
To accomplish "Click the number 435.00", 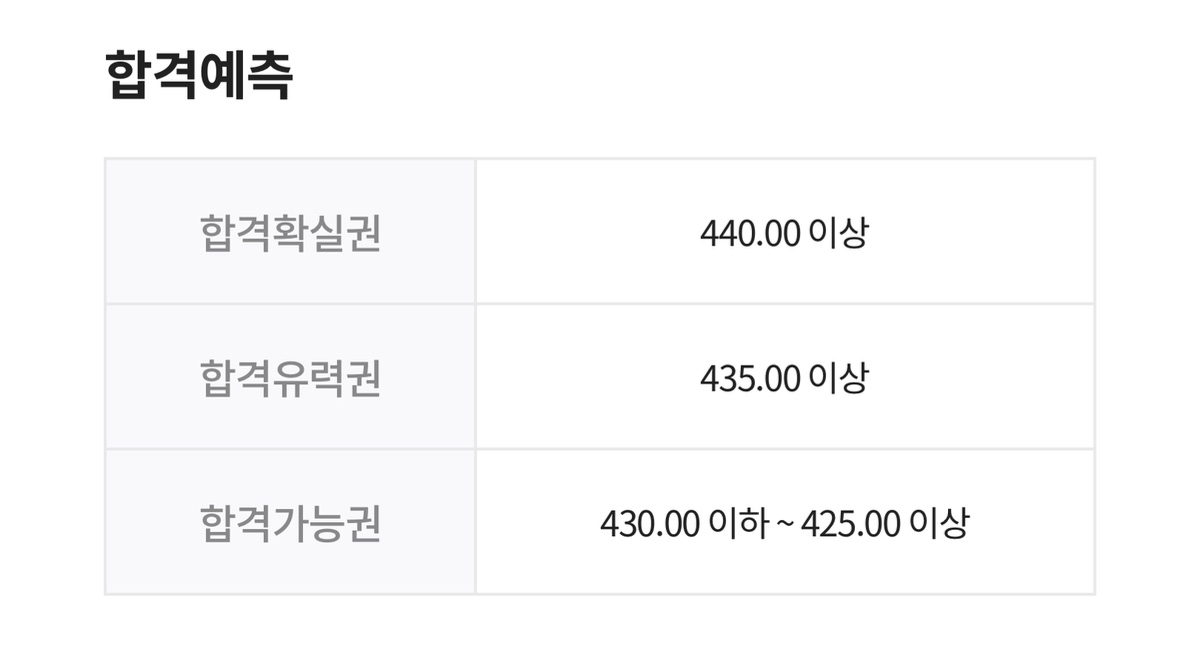I will [750, 379].
